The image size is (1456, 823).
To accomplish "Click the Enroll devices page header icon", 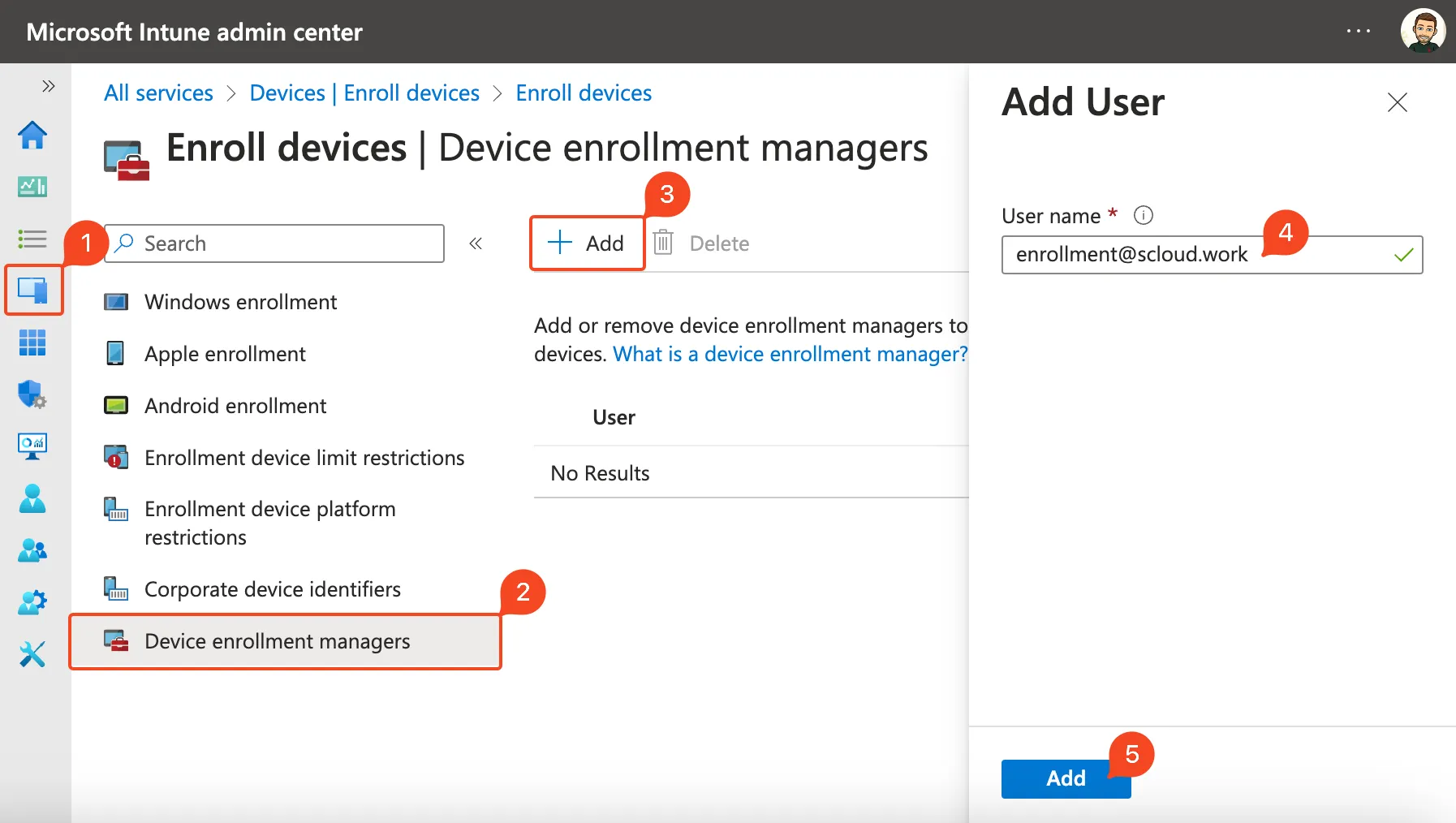I will (x=127, y=160).
